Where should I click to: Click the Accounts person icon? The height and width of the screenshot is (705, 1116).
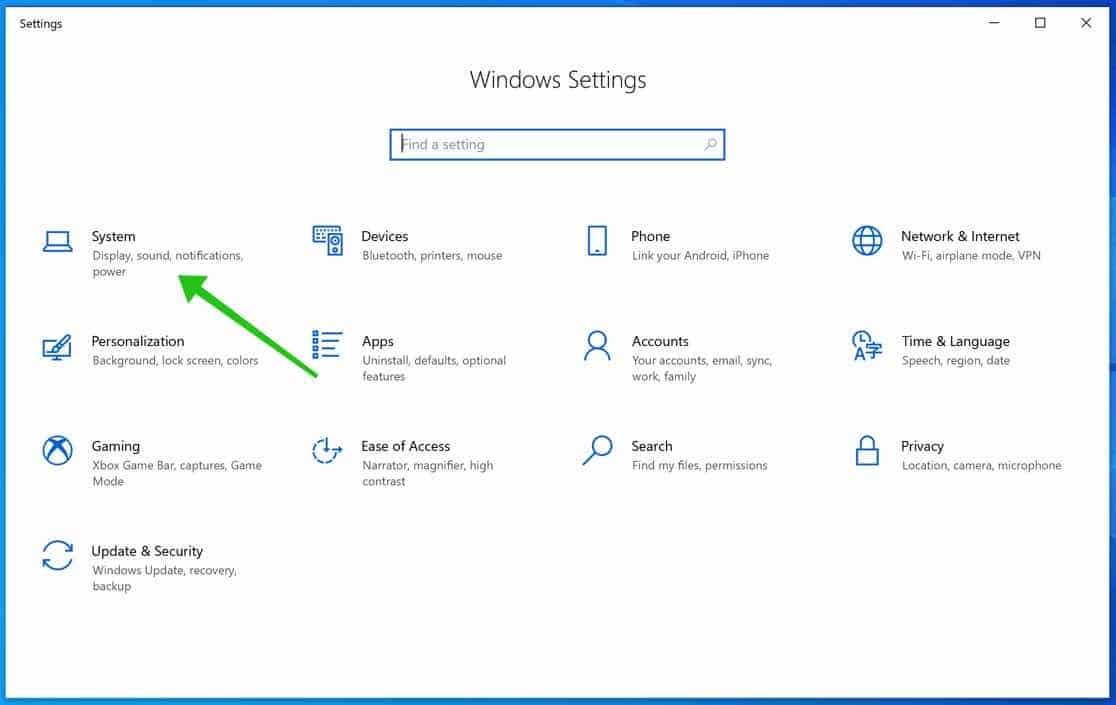597,346
